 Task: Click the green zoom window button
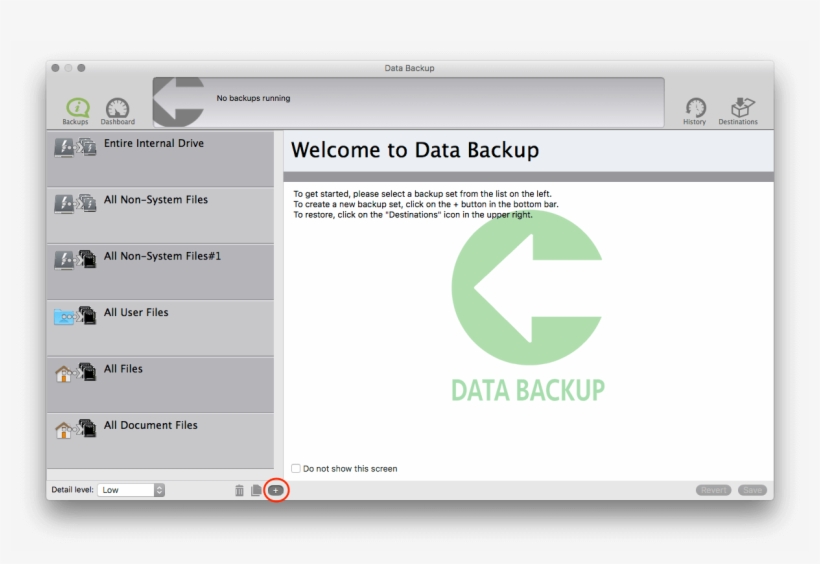81,68
